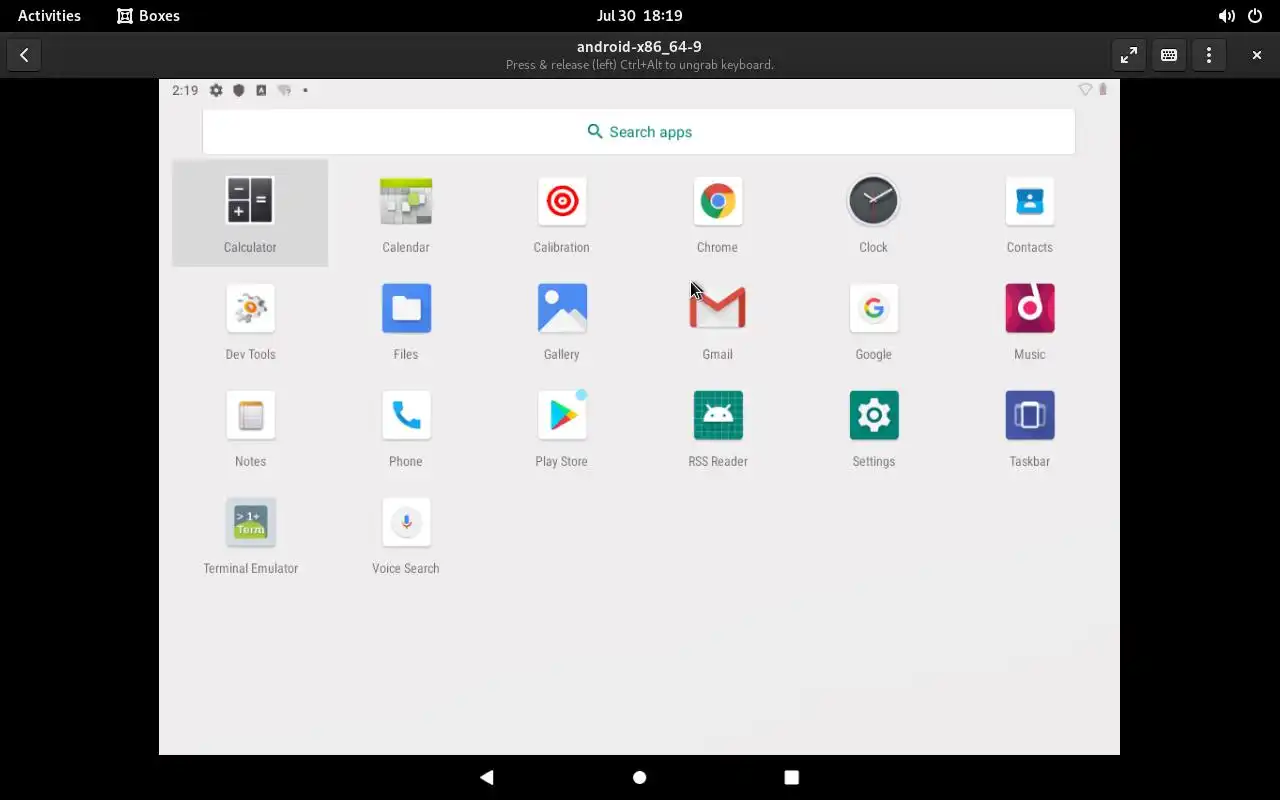The image size is (1280, 800).
Task: Launch Chrome browser
Action: tap(718, 213)
